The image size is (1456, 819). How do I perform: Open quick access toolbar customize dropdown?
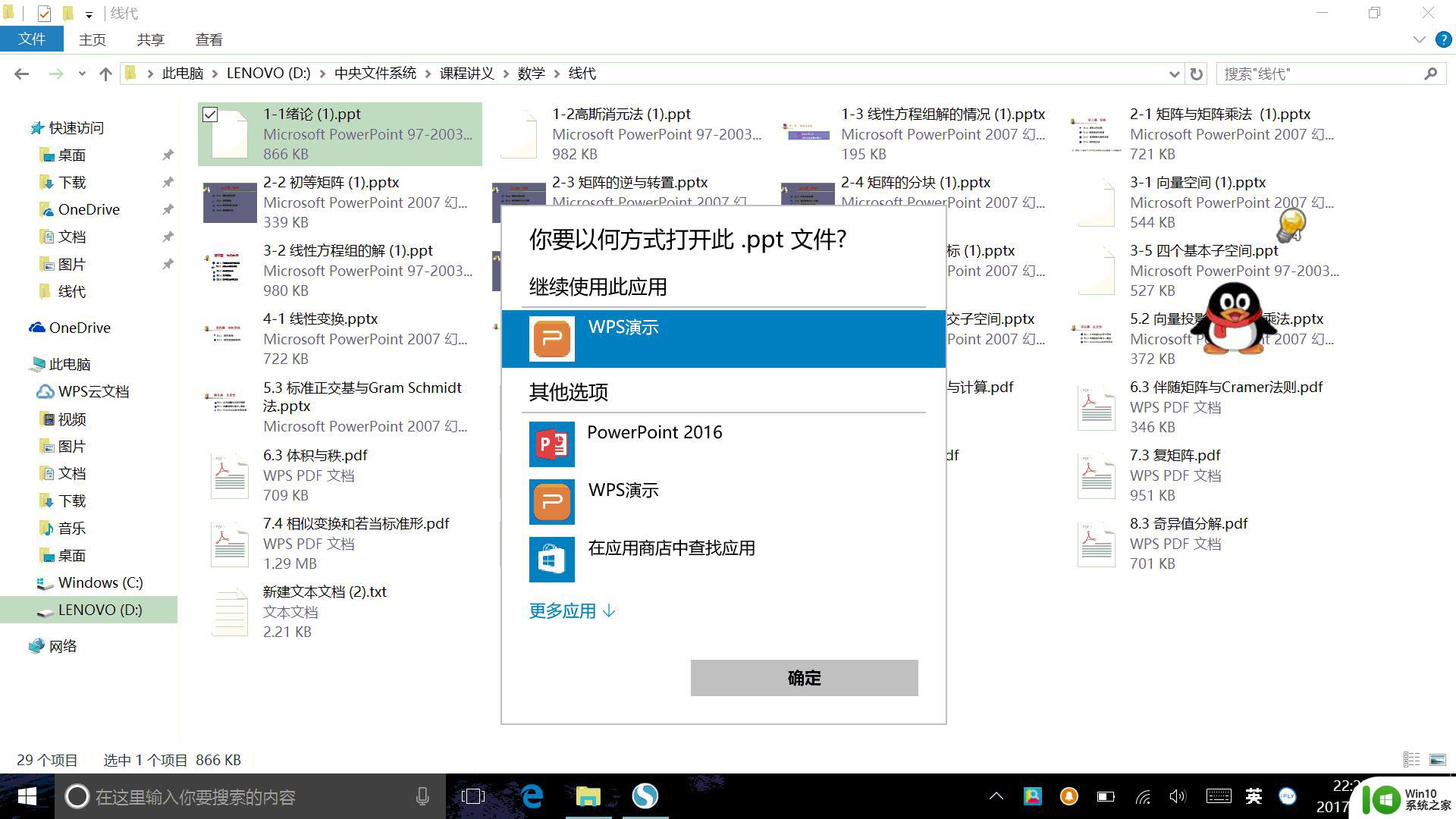coord(89,14)
